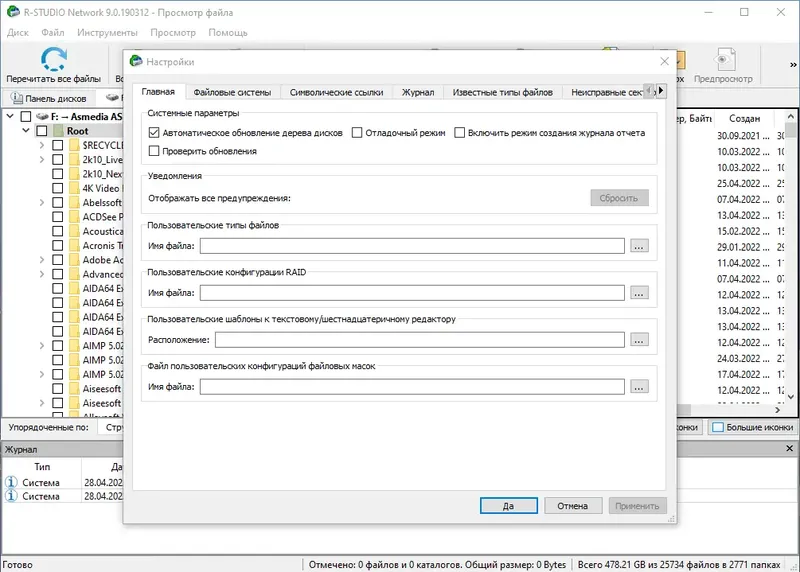Open the Файл menu
Image resolution: width=800 pixels, height=572 pixels.
click(53, 33)
